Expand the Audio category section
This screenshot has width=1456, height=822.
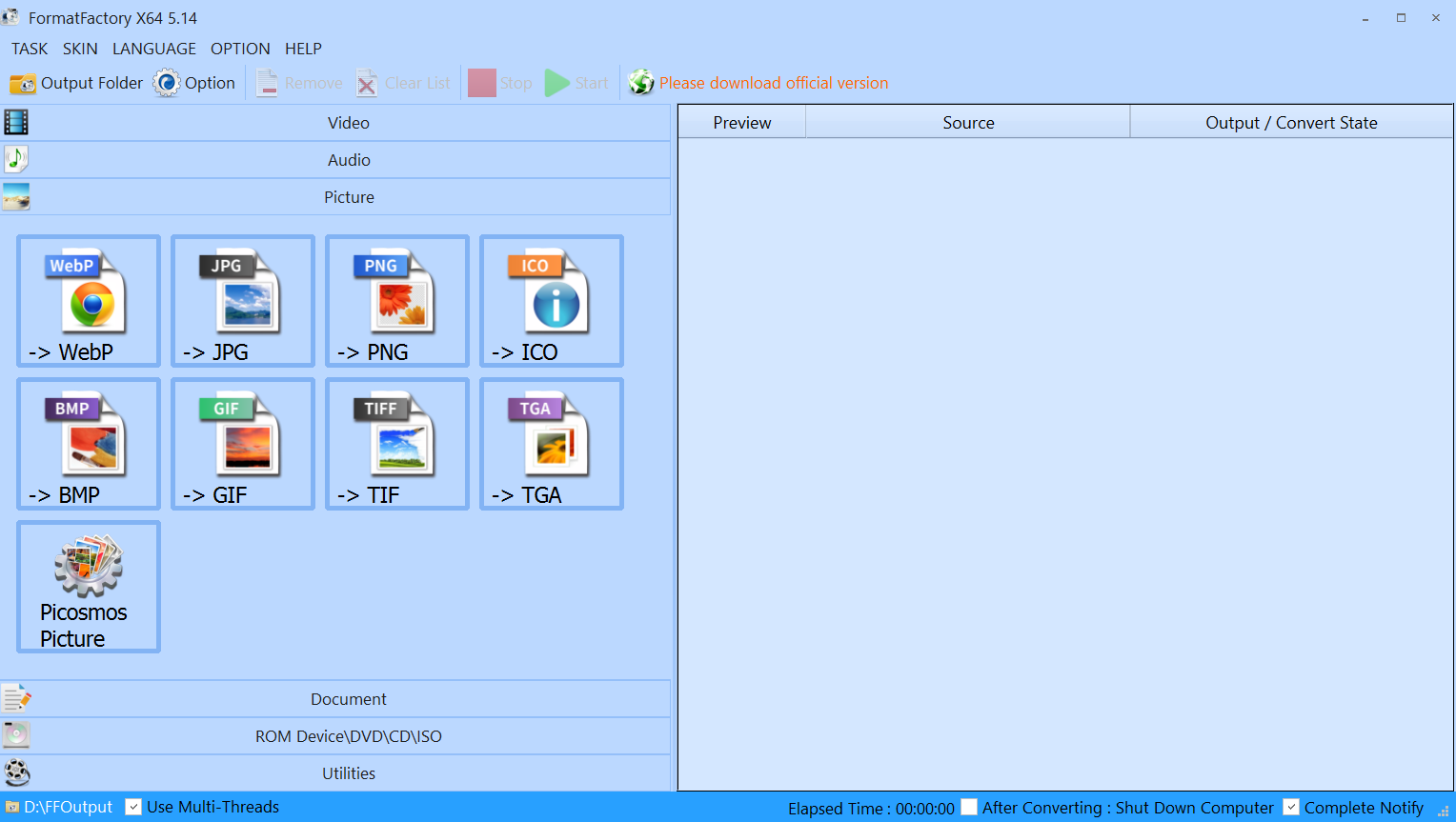click(x=335, y=160)
